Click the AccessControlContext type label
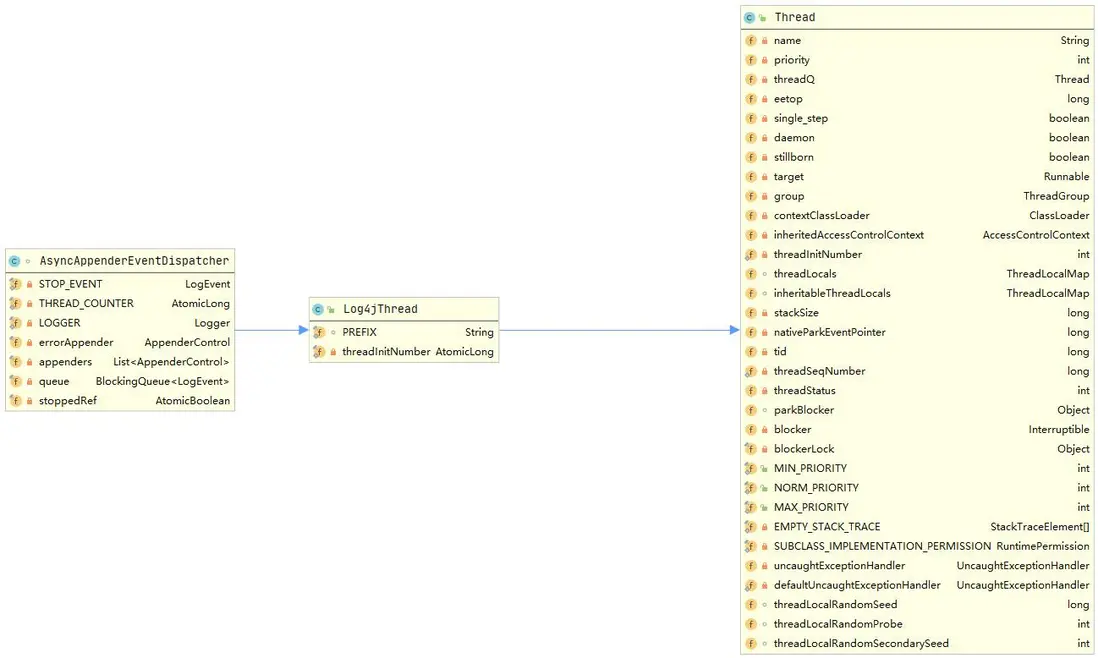The image size is (1098, 658). [x=1036, y=235]
